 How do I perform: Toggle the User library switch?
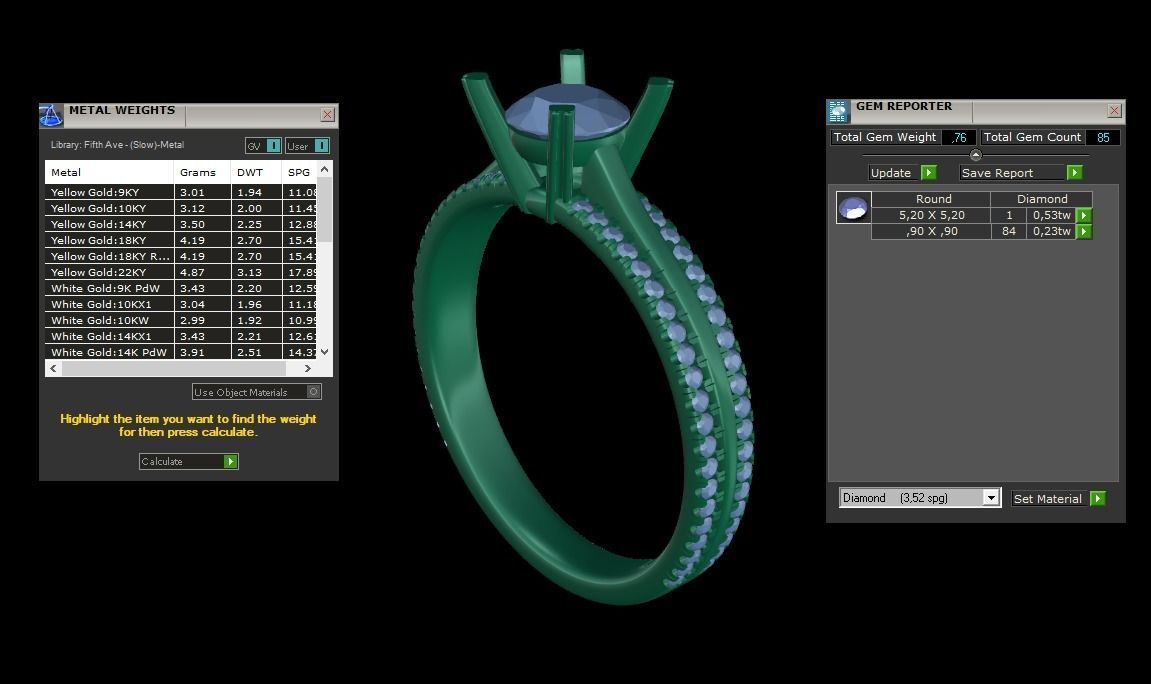coord(322,145)
